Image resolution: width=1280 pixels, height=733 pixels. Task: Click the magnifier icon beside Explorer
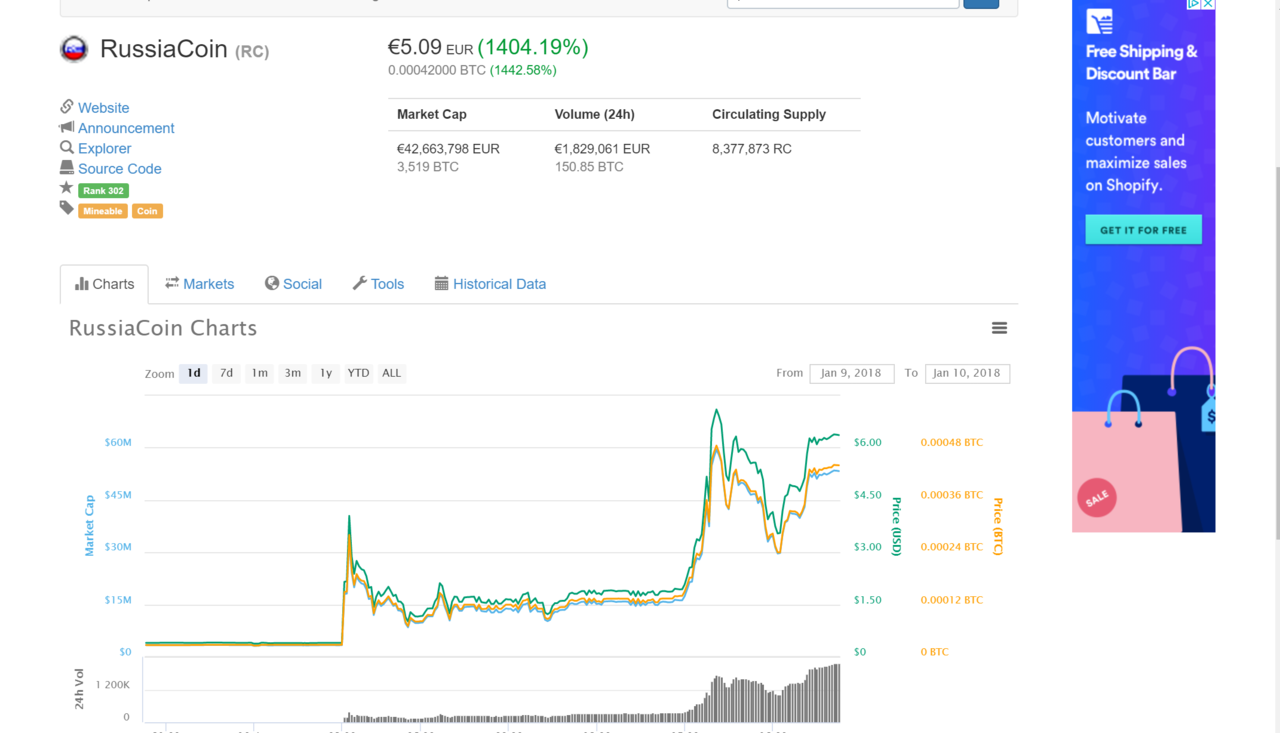pos(67,147)
